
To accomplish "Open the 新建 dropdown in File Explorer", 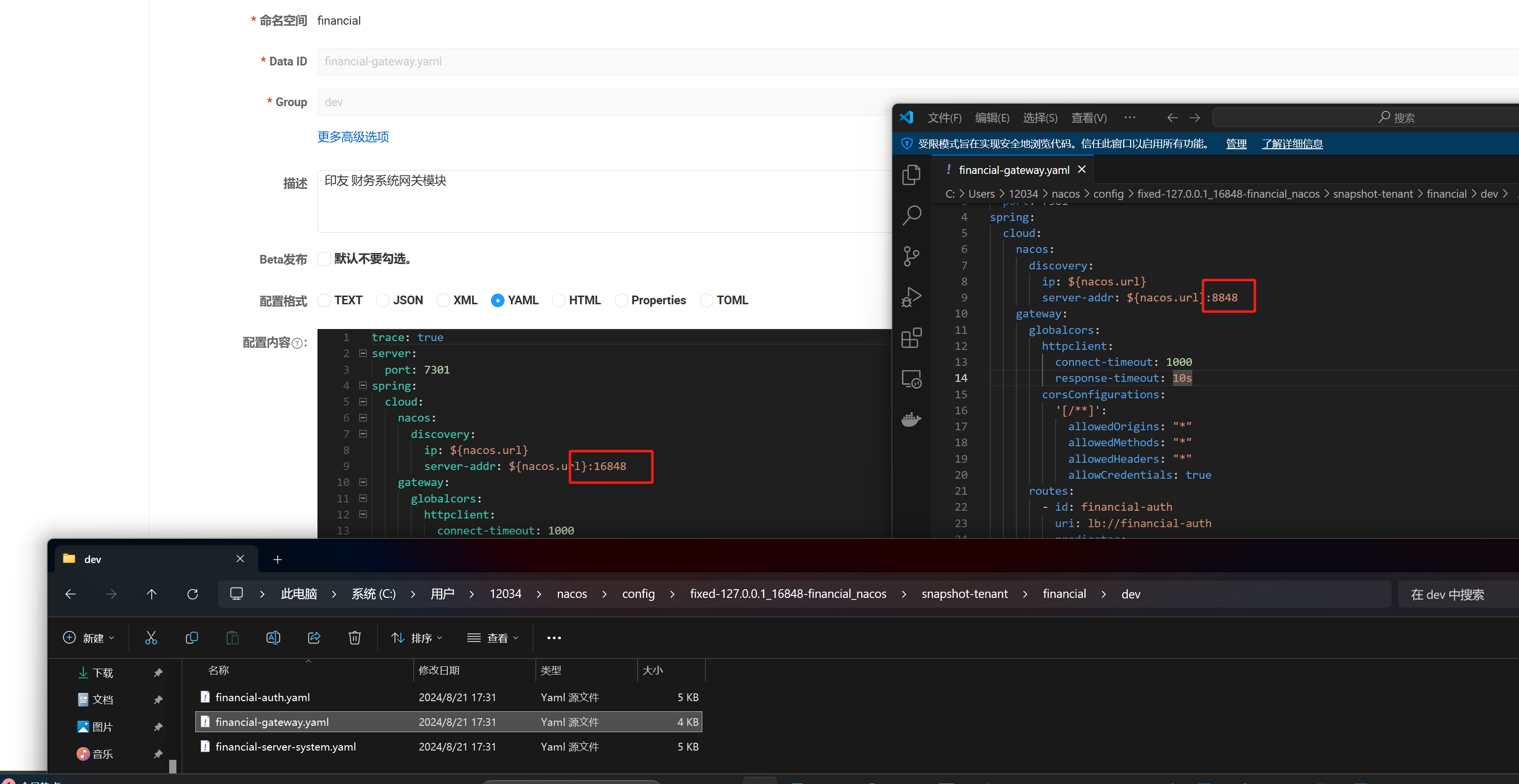I will click(x=88, y=638).
